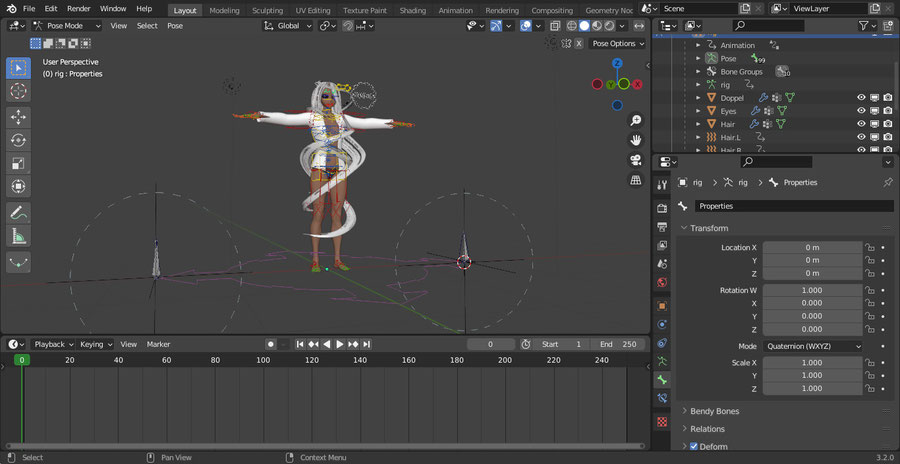The image size is (900, 464).
Task: Expand the Animation outliner row
Action: (698, 45)
